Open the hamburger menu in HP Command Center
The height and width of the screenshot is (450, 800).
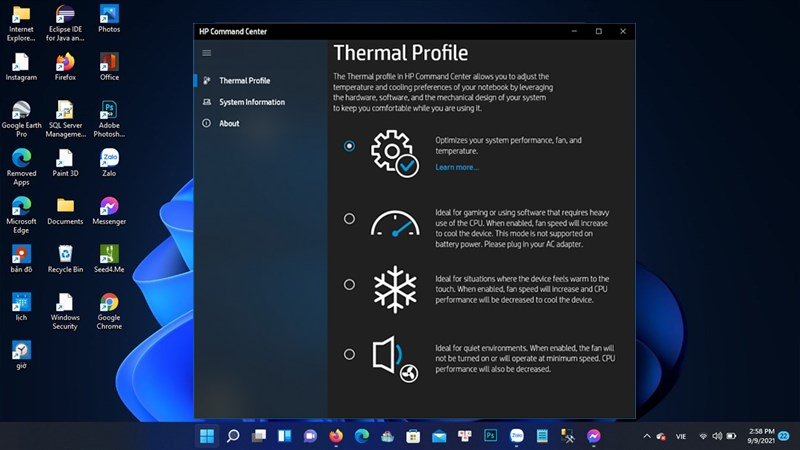[x=207, y=53]
